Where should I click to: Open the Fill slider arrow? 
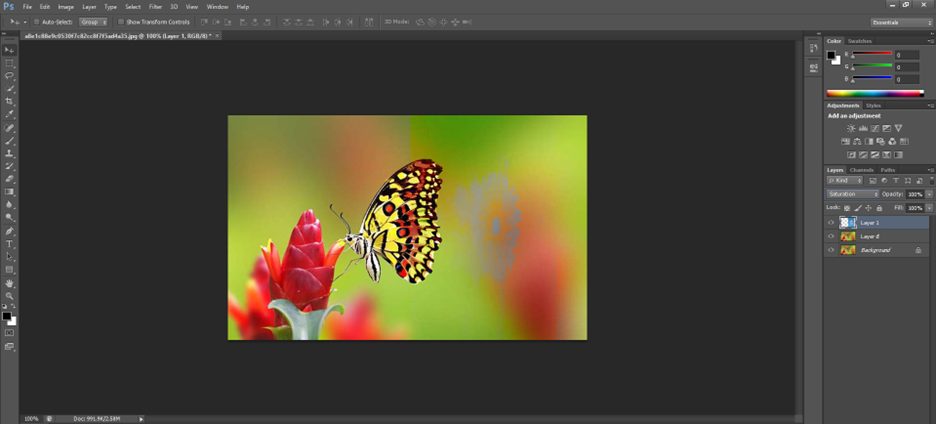929,208
